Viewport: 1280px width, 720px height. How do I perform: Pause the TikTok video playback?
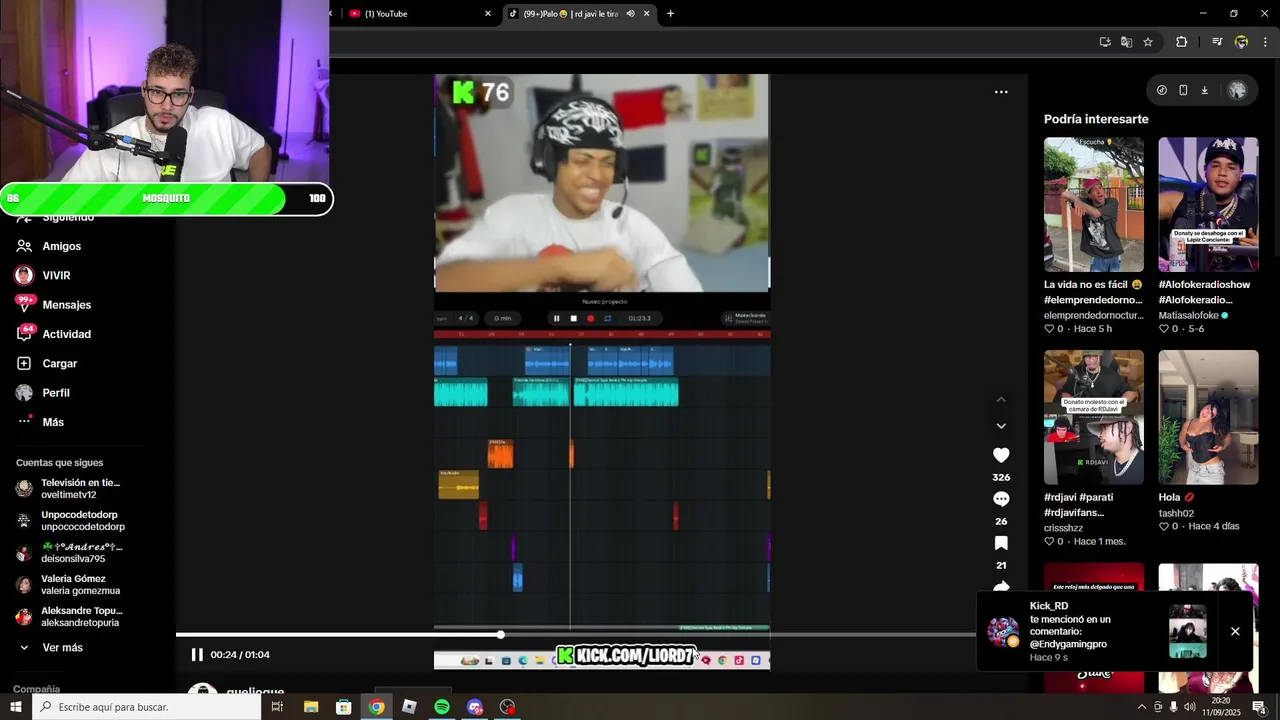pos(197,655)
